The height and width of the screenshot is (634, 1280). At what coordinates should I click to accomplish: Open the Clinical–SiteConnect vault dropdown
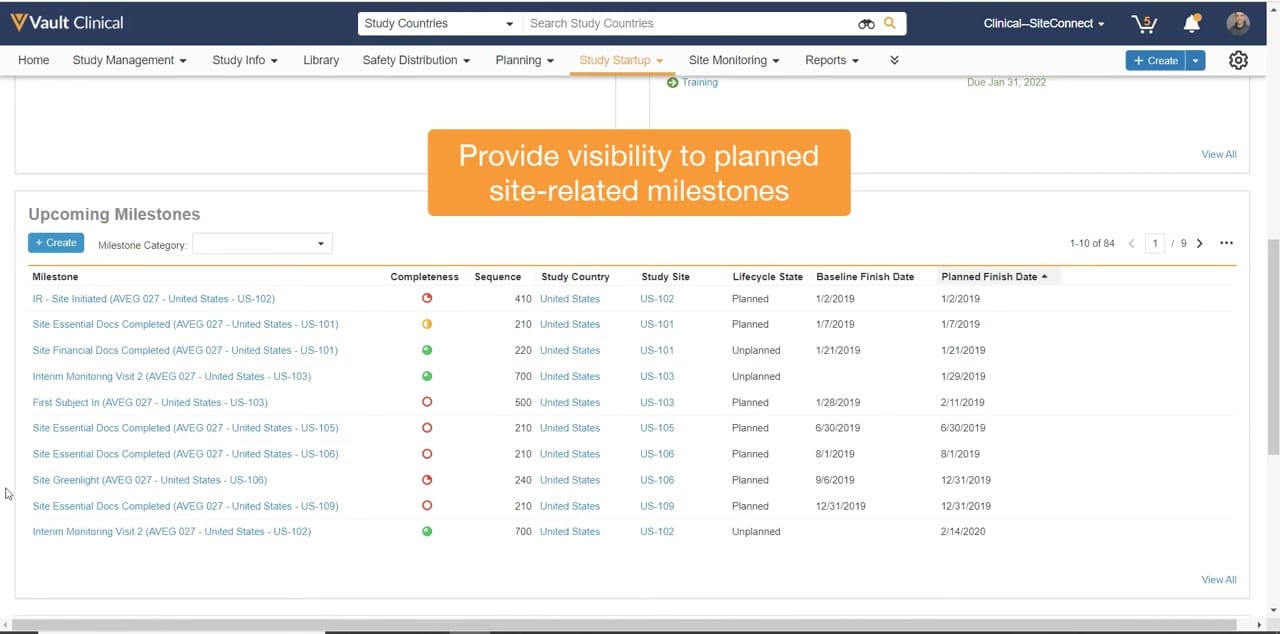pyautogui.click(x=1044, y=23)
